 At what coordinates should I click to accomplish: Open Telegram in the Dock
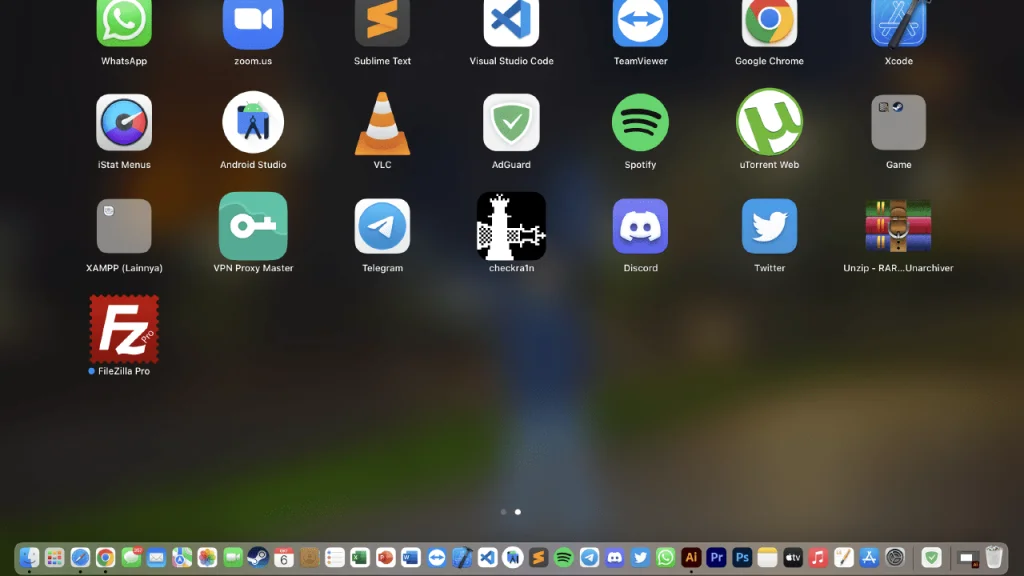589,558
